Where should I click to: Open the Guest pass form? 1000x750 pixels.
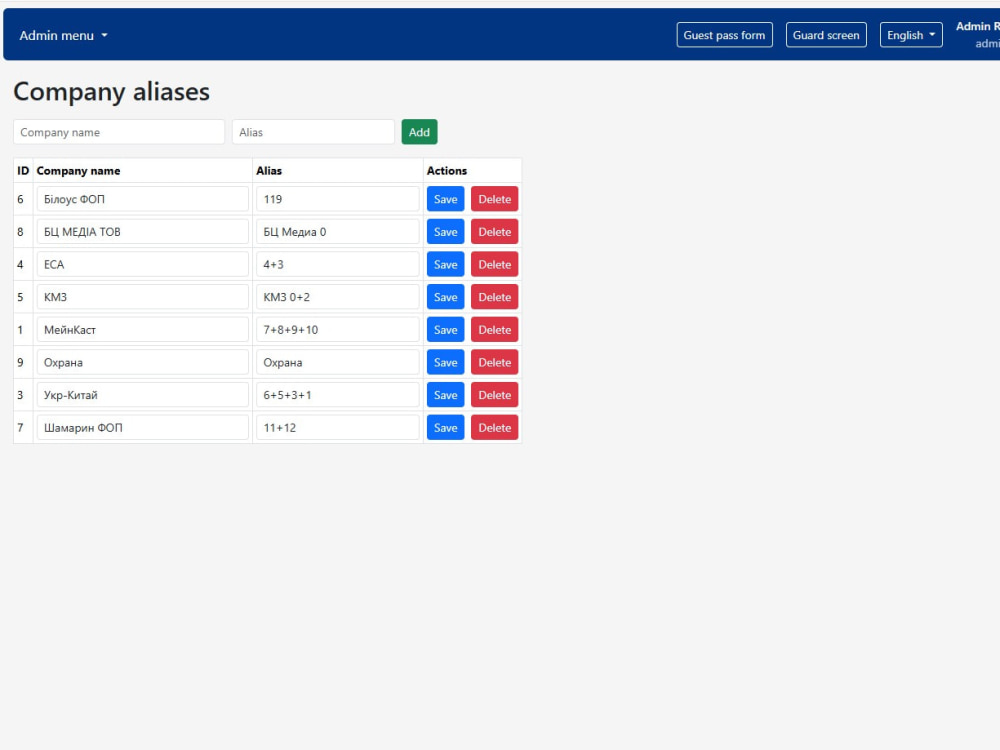(724, 35)
